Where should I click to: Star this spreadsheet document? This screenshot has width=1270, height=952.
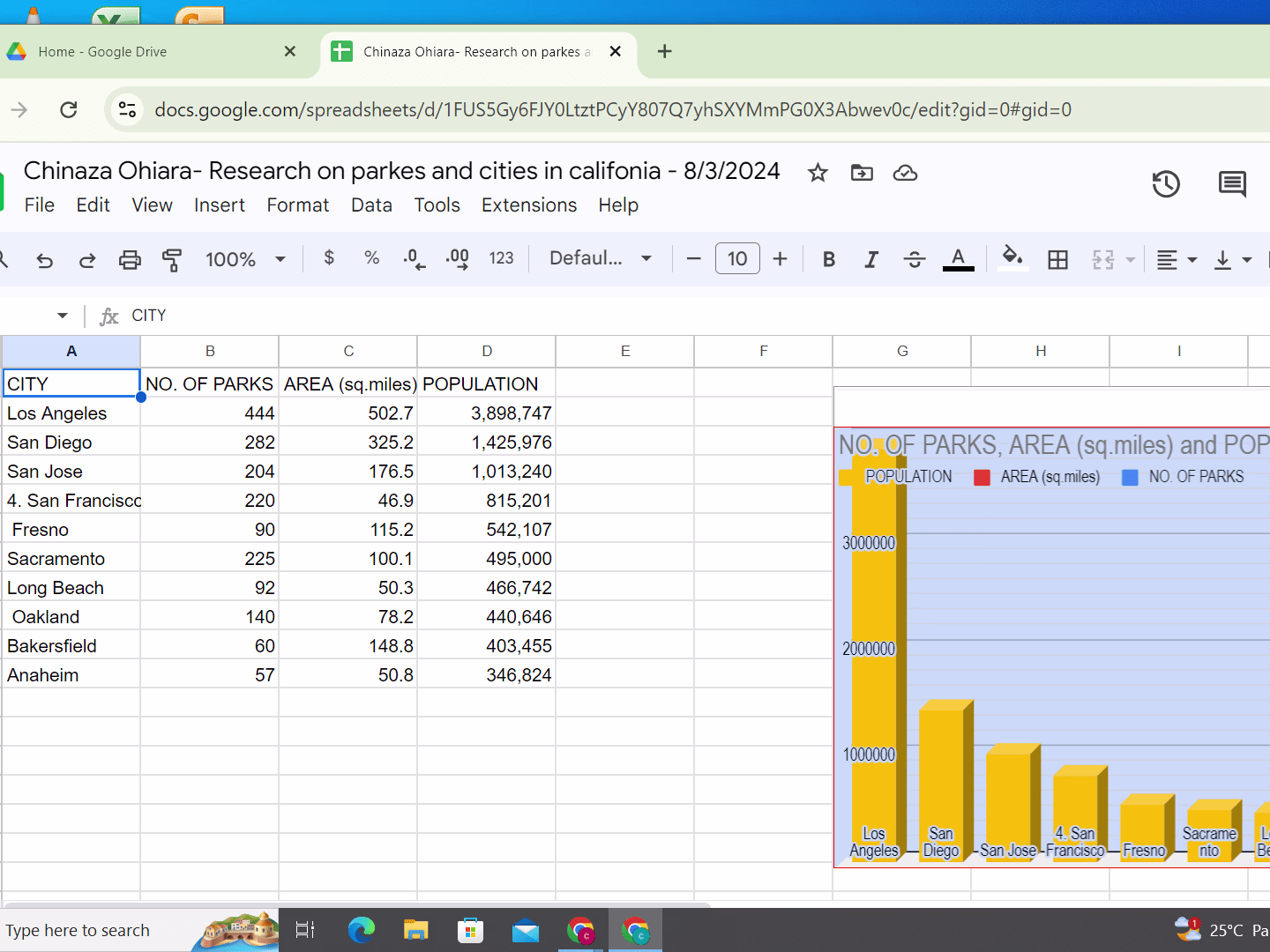click(818, 173)
